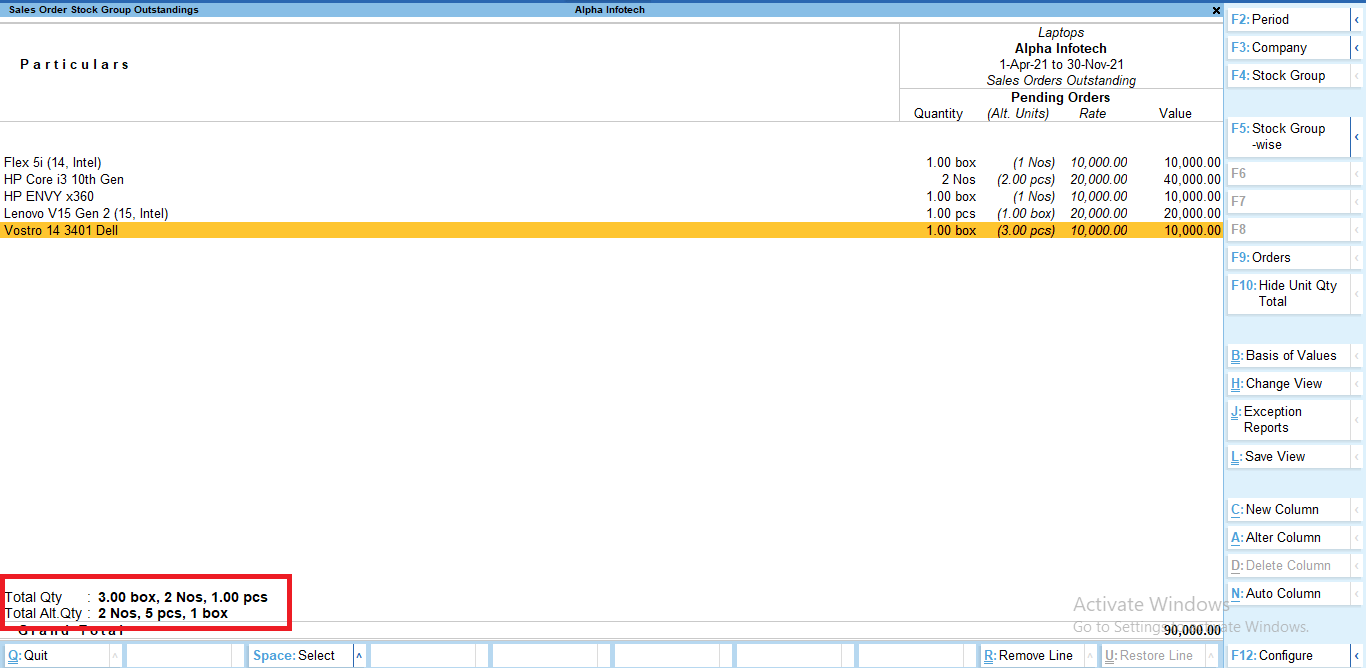Viewport: 1366px width, 668px height.
Task: Expand the chevron next to F12: Configure
Action: click(x=1358, y=655)
